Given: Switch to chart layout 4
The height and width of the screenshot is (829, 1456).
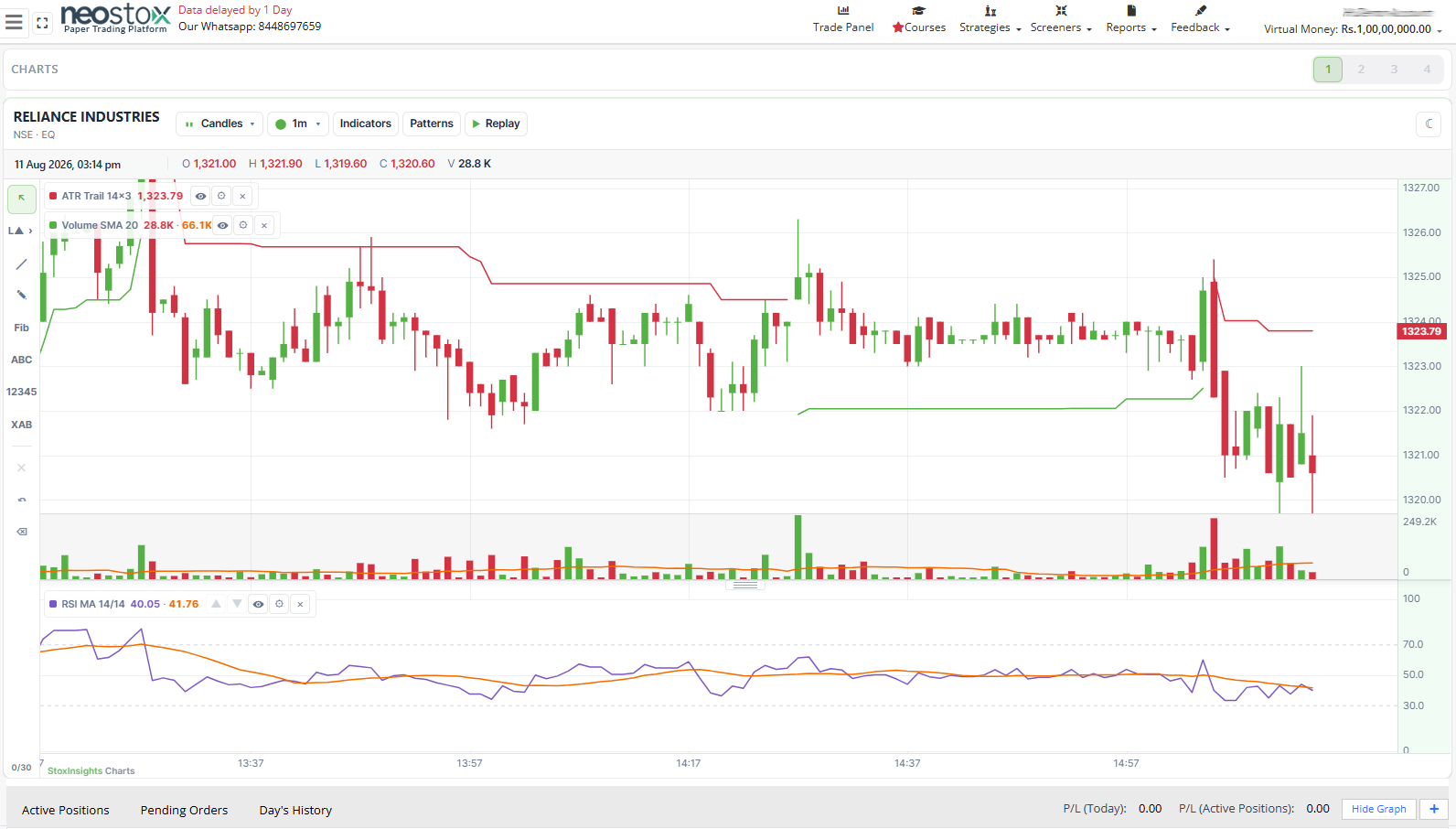Looking at the screenshot, I should (1427, 70).
